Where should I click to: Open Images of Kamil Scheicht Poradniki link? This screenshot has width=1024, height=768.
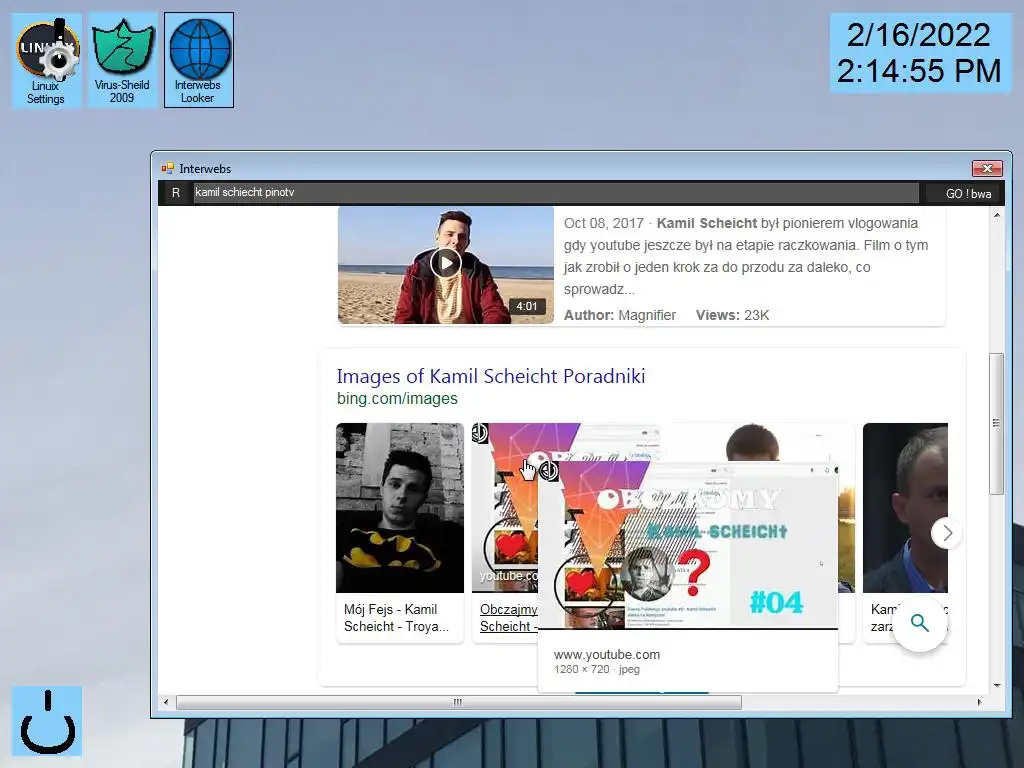tap(490, 376)
